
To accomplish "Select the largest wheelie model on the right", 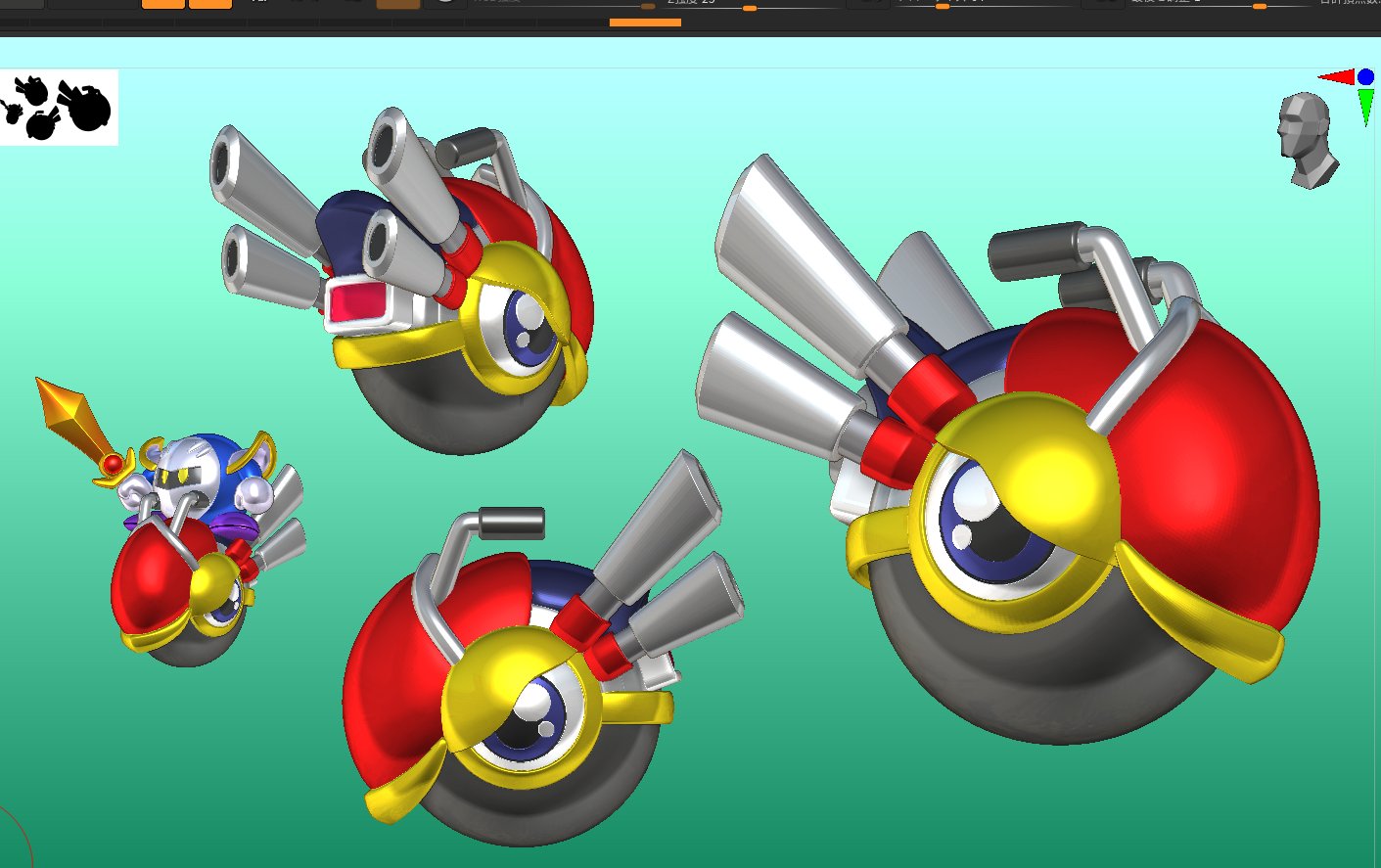I will [1008, 450].
